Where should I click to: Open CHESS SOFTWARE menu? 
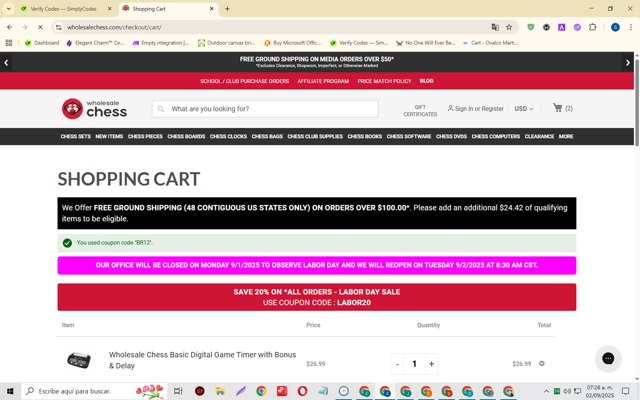pos(409,136)
